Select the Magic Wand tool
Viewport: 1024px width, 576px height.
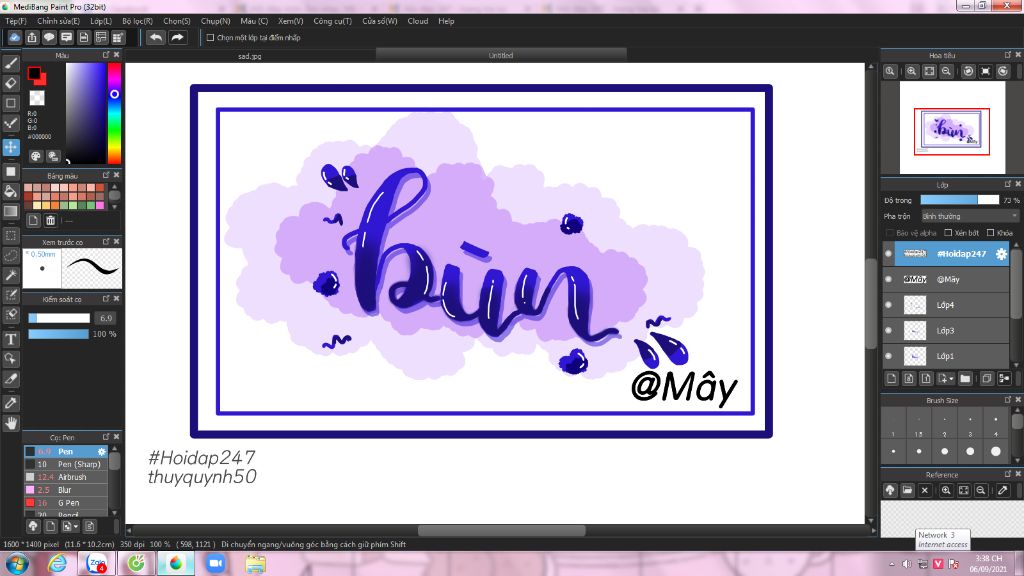tap(10, 275)
